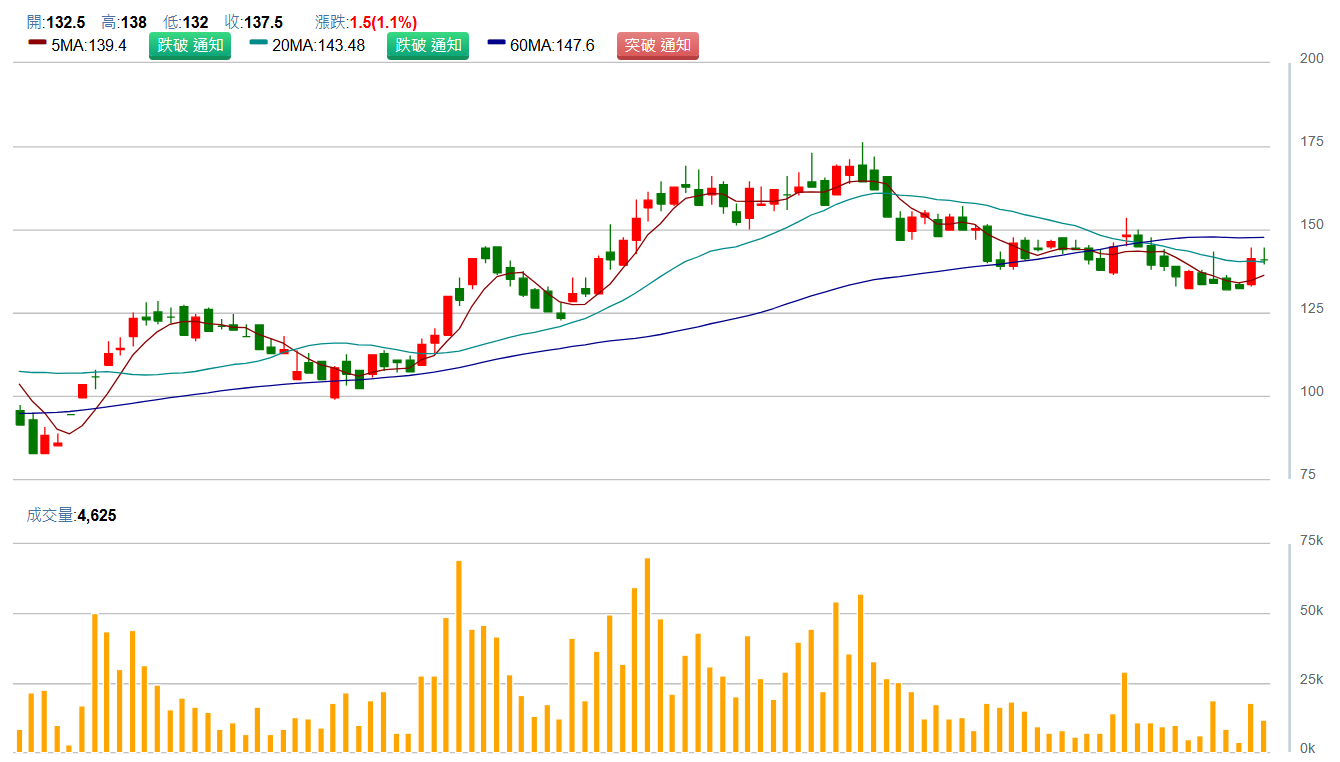Screen dimensions: 1340x762
Task: Click the 跌破 通知 button beside 20MA
Action: point(428,45)
